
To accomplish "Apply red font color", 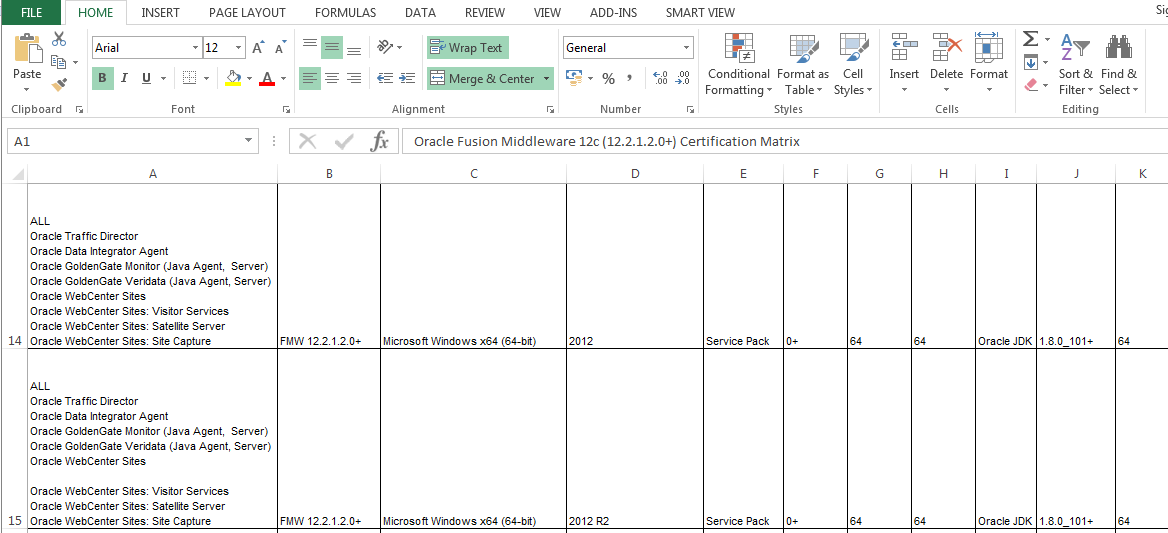I will 267,78.
